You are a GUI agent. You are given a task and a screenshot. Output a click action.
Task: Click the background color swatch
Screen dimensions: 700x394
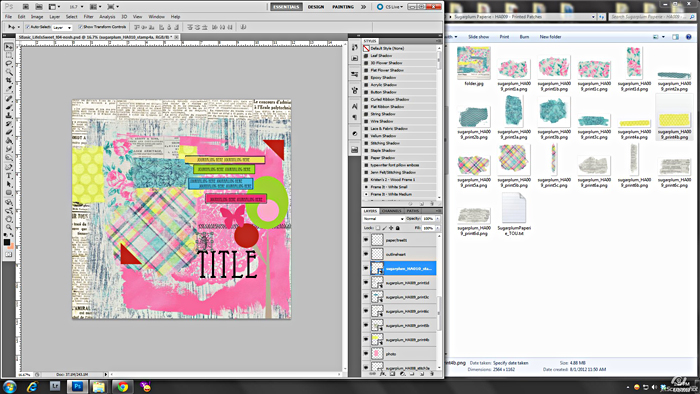point(11,246)
